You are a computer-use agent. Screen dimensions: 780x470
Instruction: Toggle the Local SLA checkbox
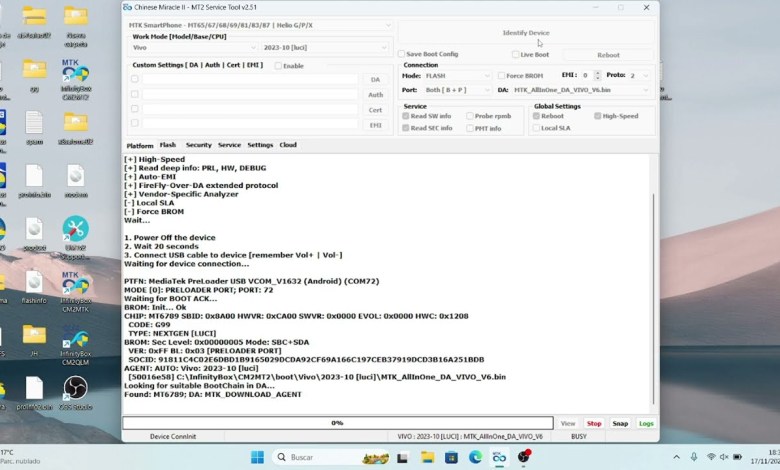click(536, 128)
